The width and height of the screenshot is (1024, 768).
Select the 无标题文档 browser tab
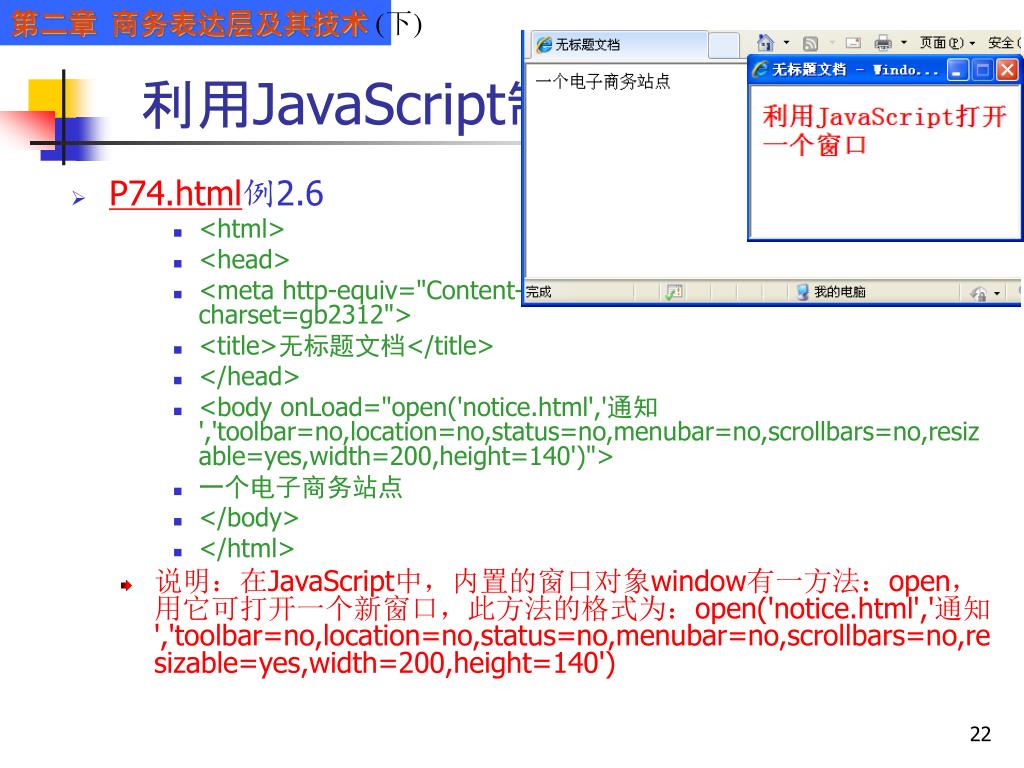[619, 44]
